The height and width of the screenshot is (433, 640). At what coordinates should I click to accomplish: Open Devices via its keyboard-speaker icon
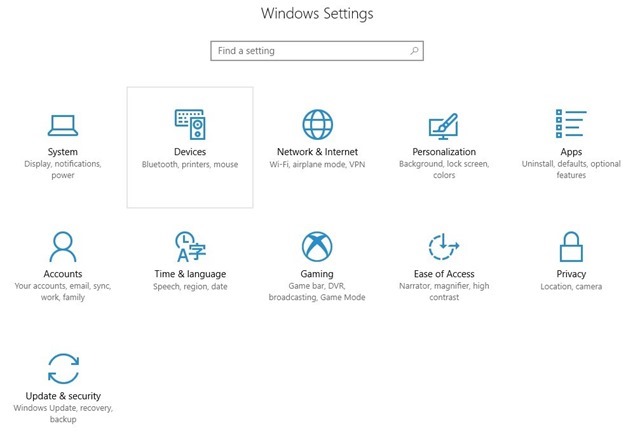coord(190,124)
